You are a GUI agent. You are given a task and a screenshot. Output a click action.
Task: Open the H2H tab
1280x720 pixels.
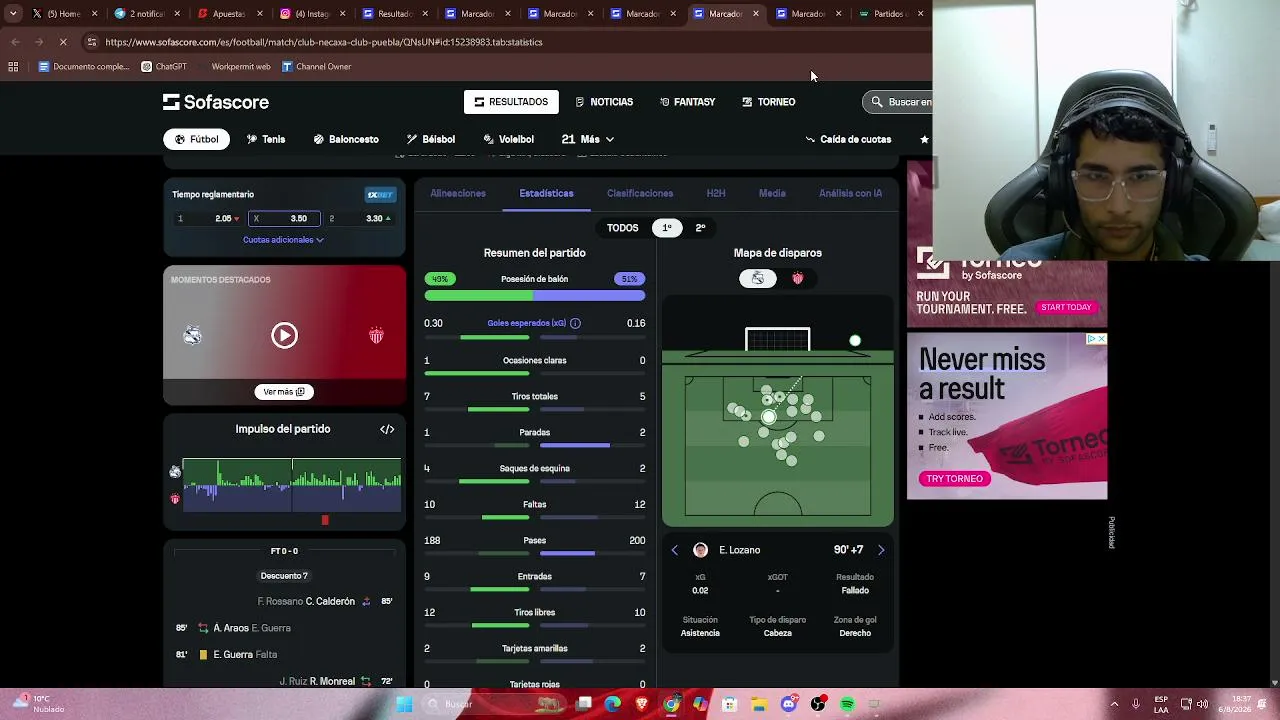tap(716, 193)
